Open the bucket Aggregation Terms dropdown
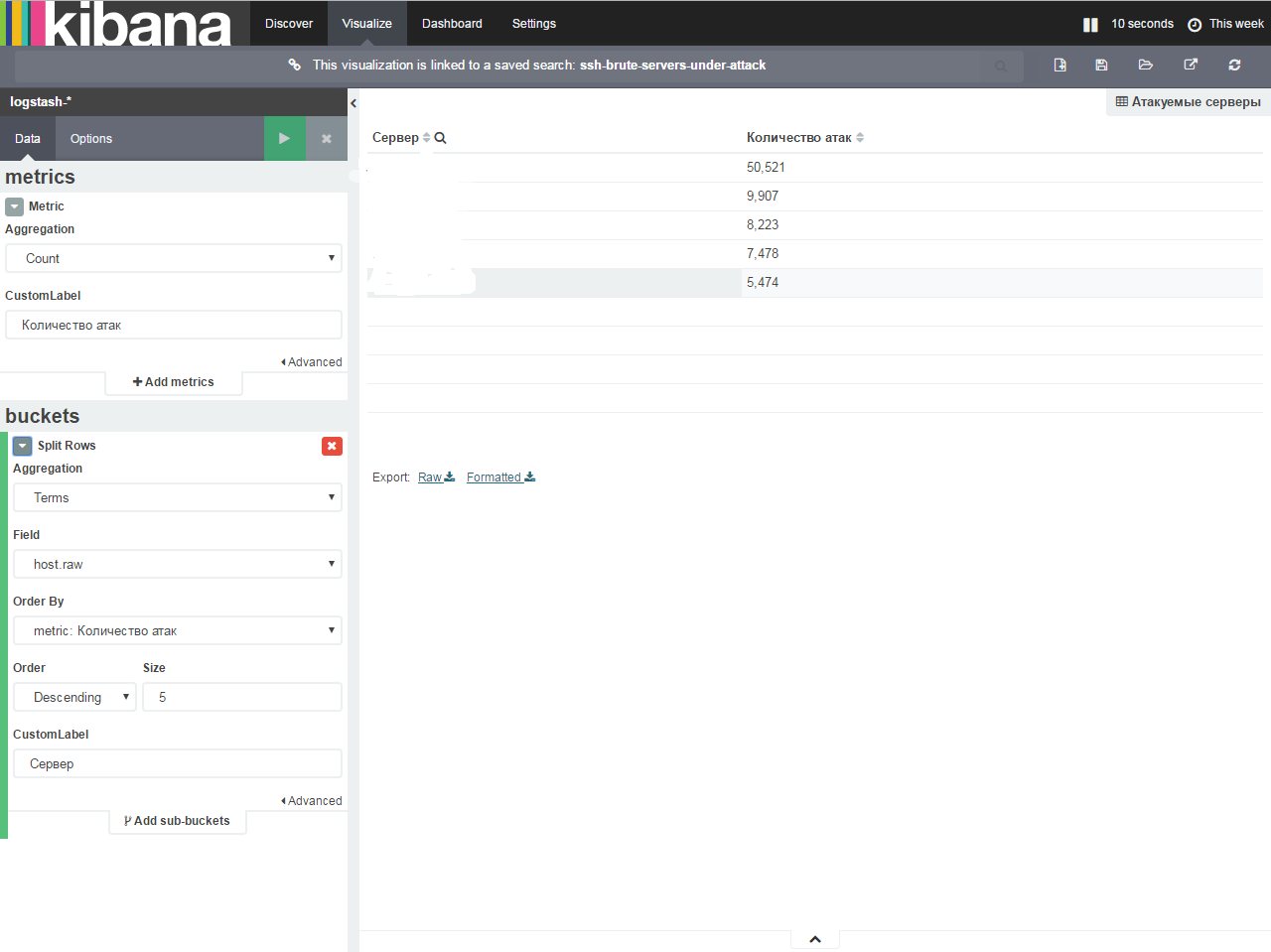 [178, 497]
